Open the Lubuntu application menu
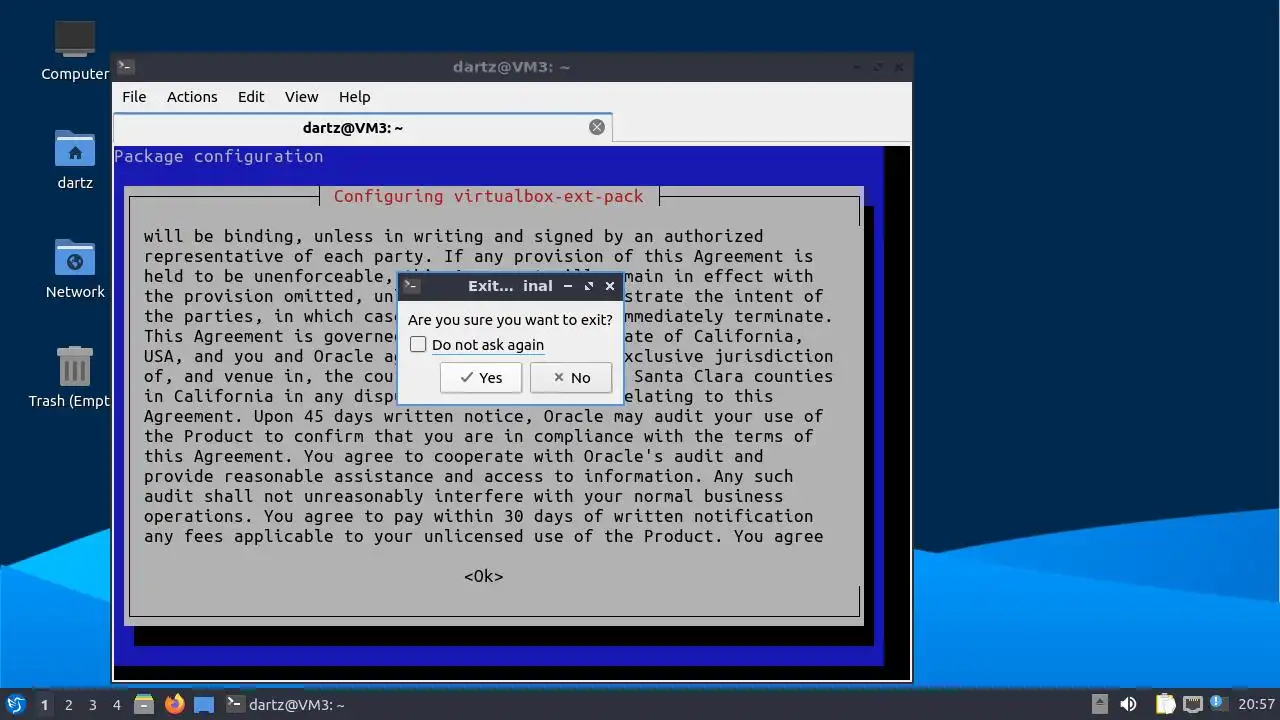Screen dimensions: 1280x720 pyautogui.click(x=16, y=704)
